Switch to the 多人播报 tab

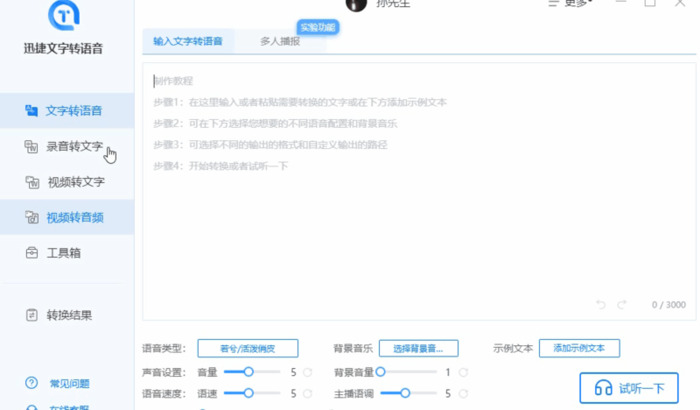pyautogui.click(x=280, y=42)
